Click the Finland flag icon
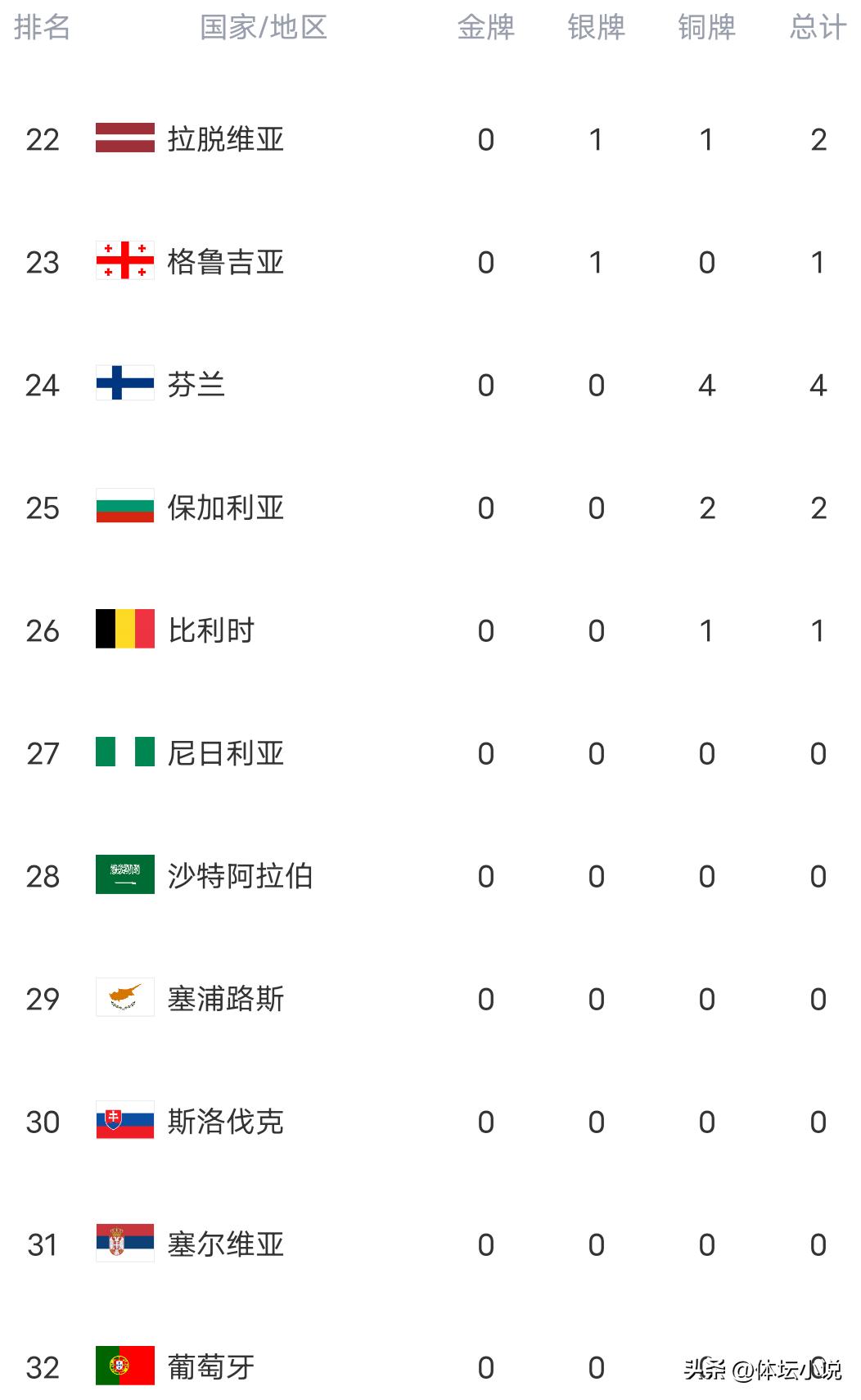The image size is (861, 1400). (124, 382)
